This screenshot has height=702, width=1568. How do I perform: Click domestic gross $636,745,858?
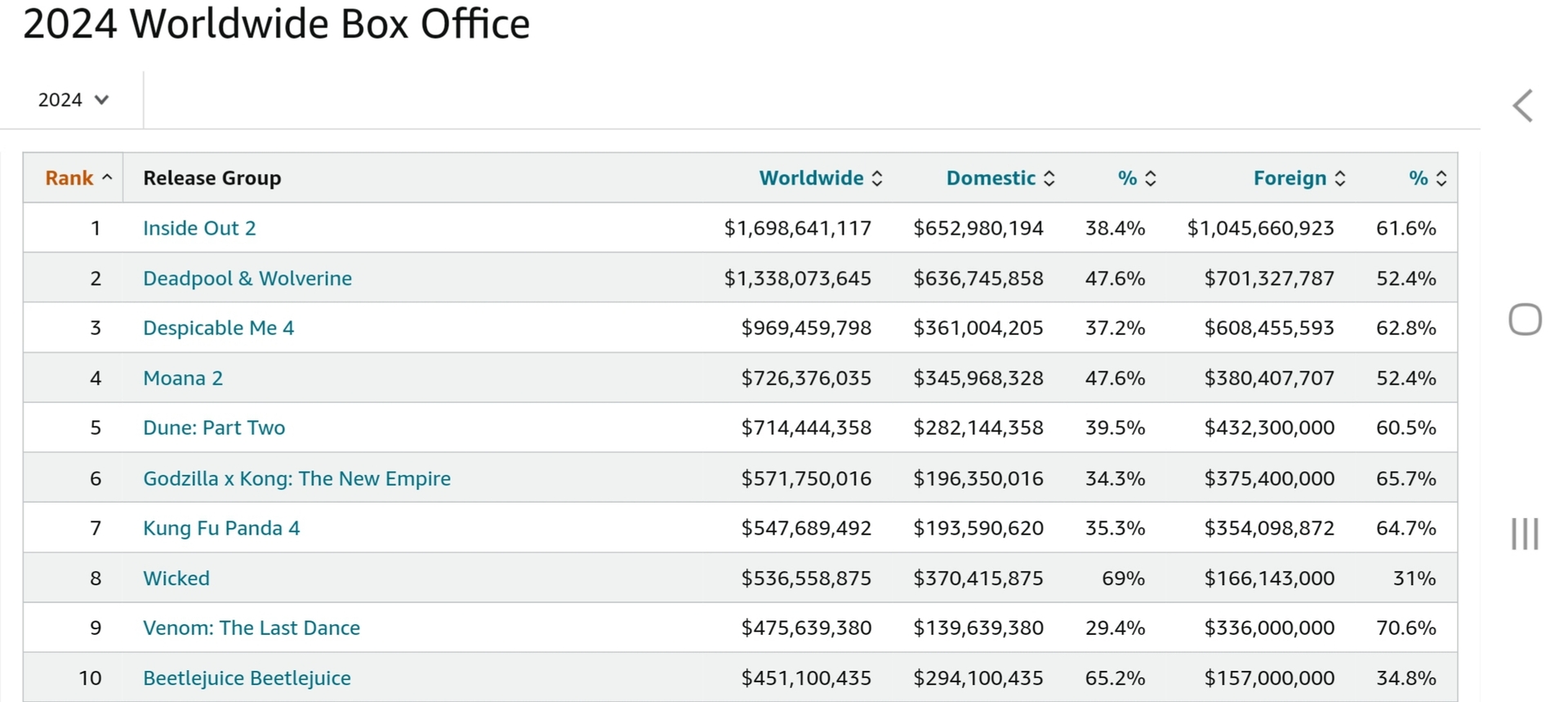pyautogui.click(x=978, y=279)
